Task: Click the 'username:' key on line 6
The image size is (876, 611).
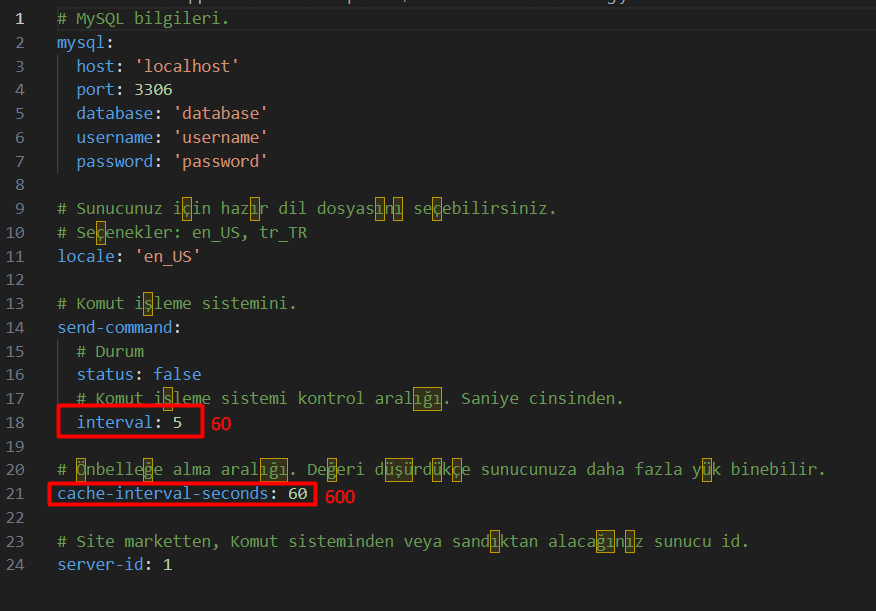Action: click(119, 138)
